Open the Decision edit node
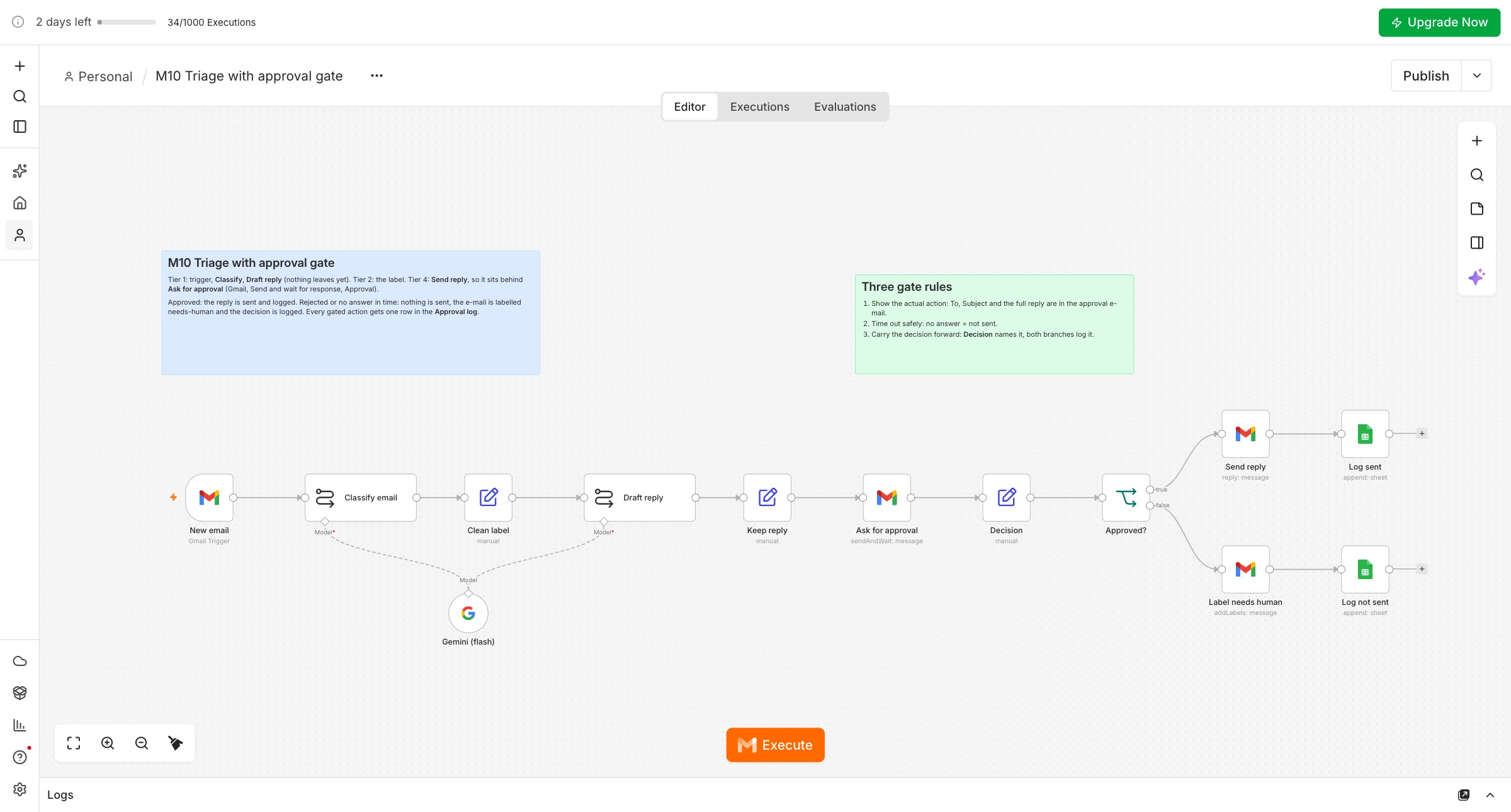Viewport: 1511px width, 812px height. click(x=1007, y=497)
